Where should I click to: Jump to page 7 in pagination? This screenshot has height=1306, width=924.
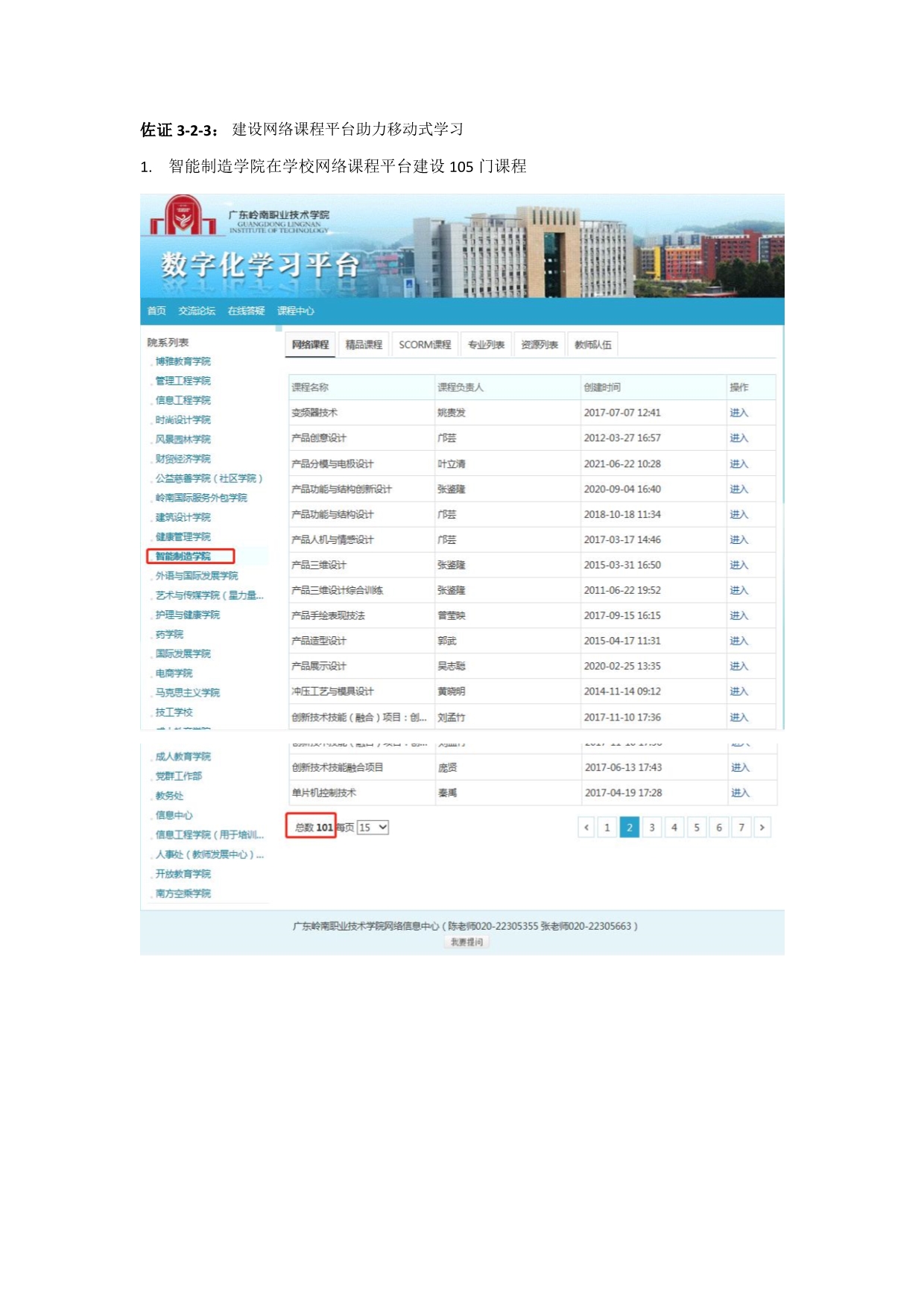pyautogui.click(x=741, y=828)
